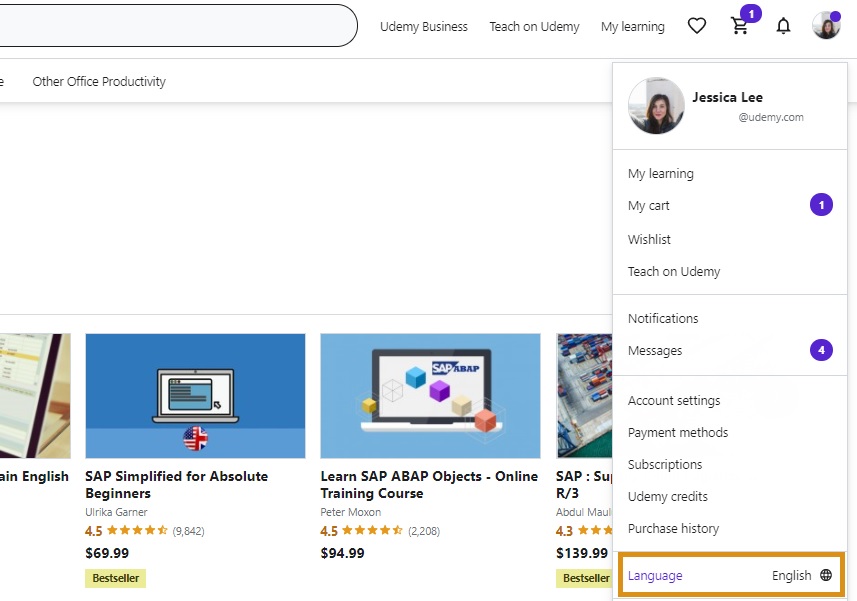Screen dimensions: 857x601
Task: Open the shopping cart icon
Action: [x=739, y=26]
